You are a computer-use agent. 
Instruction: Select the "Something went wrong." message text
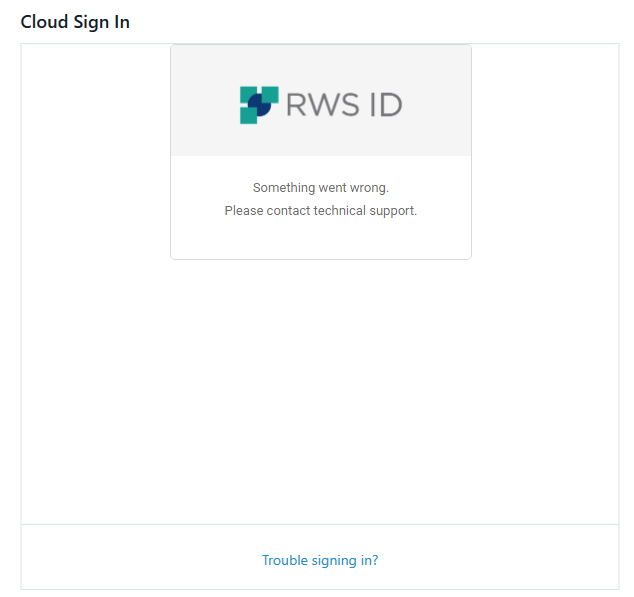[x=321, y=188]
